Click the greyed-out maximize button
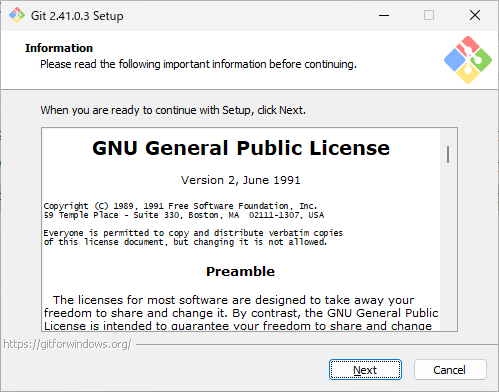 click(429, 15)
